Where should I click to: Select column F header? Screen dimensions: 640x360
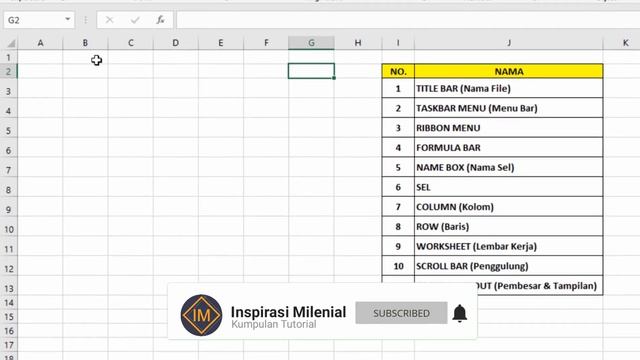266,43
